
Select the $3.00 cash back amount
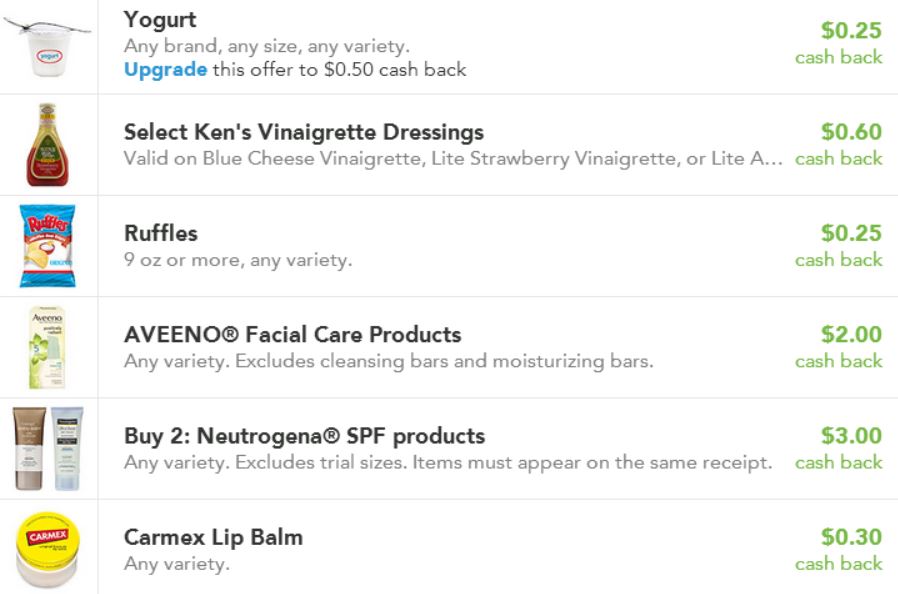click(x=851, y=436)
